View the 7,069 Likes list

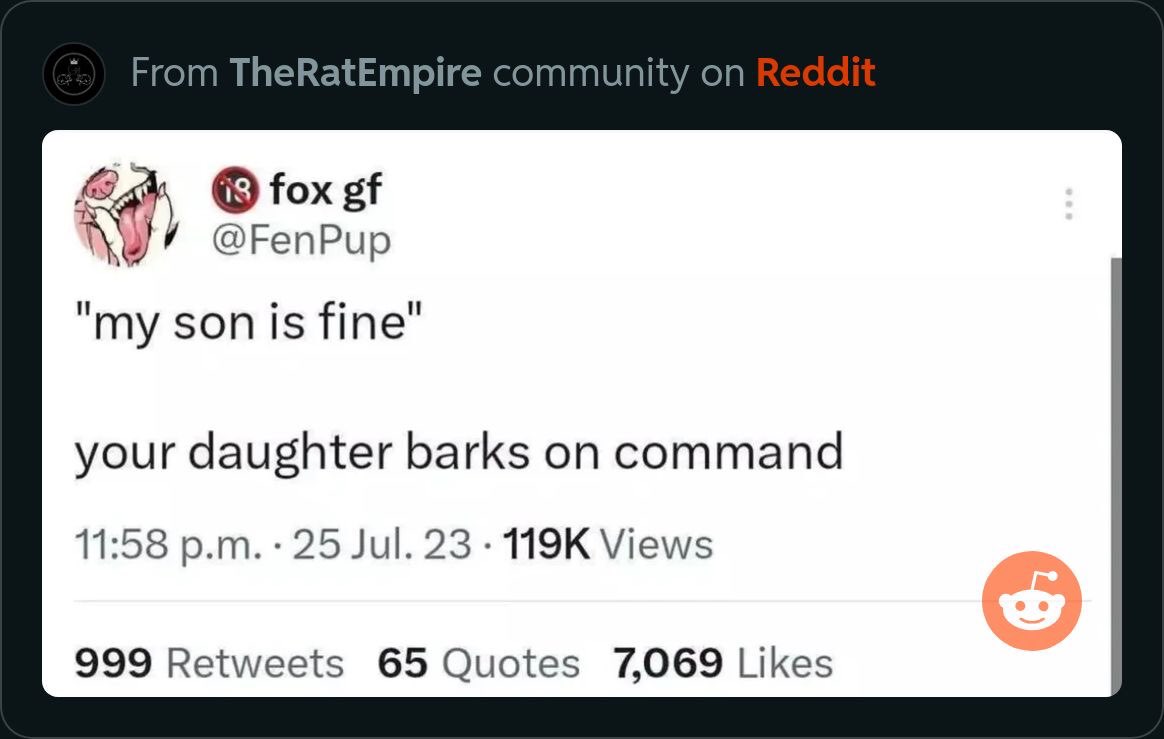[x=723, y=663]
